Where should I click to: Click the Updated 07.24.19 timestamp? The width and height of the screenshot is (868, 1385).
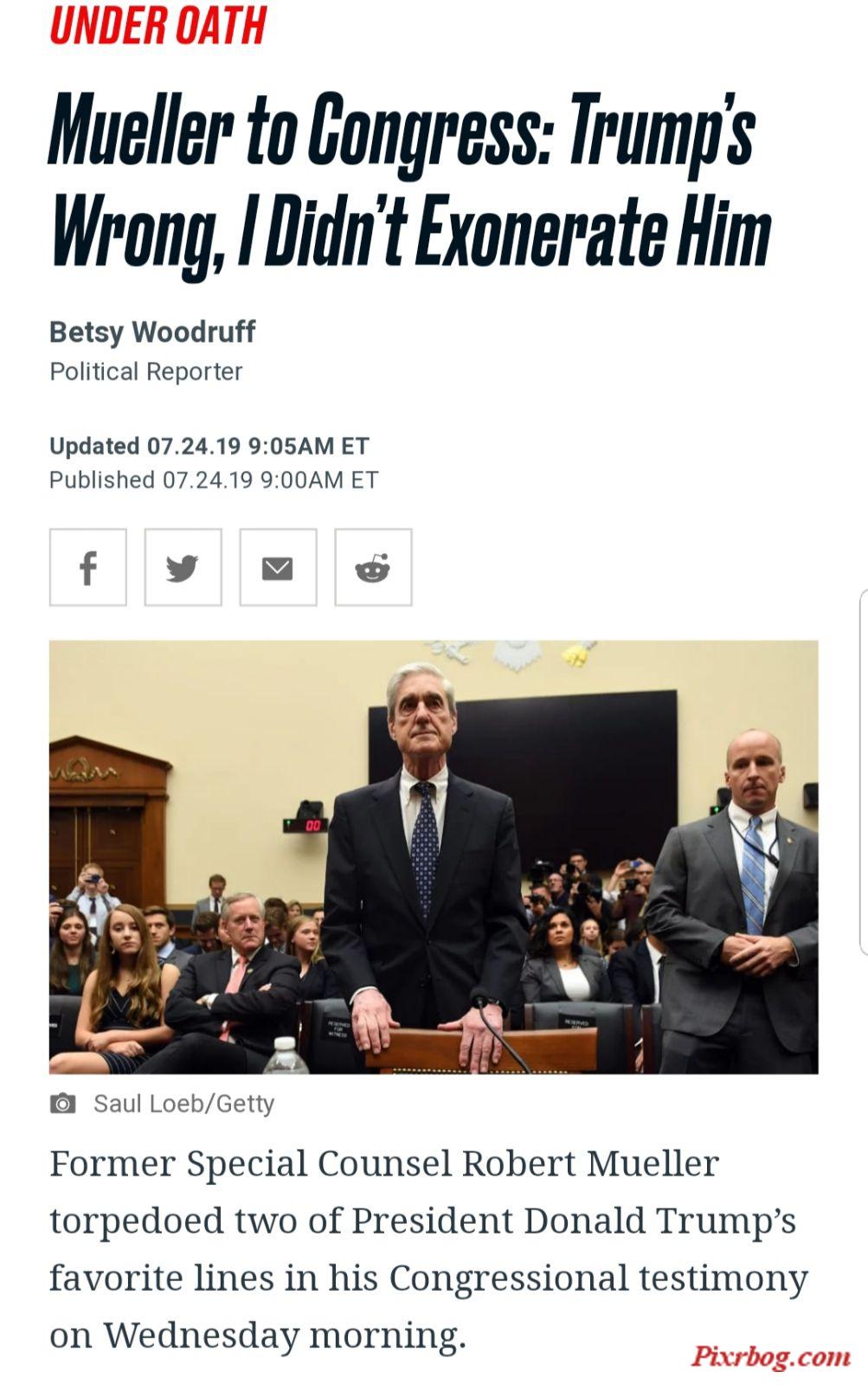(x=209, y=446)
